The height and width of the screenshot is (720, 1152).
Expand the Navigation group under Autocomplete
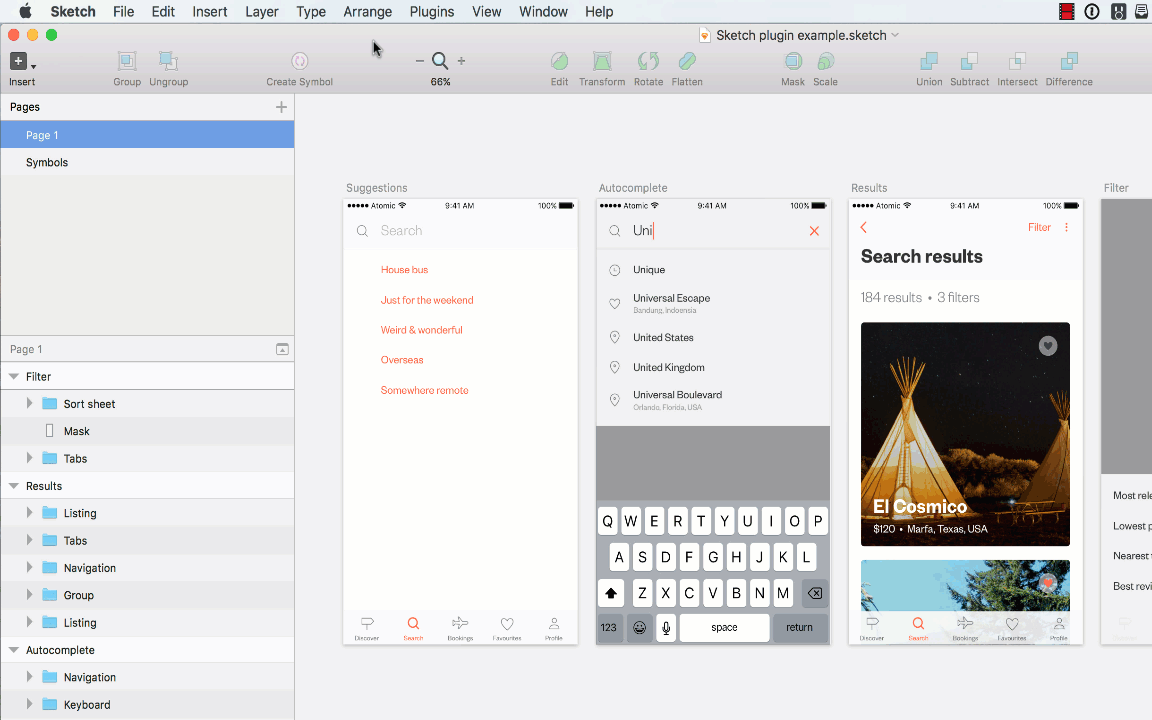click(29, 677)
